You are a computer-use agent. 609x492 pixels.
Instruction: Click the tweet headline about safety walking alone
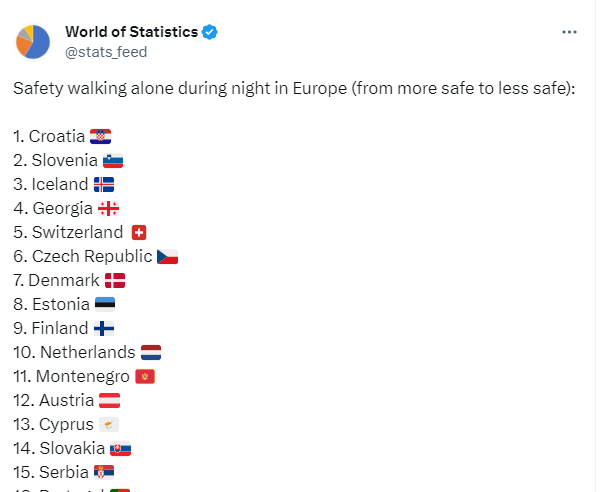[294, 86]
